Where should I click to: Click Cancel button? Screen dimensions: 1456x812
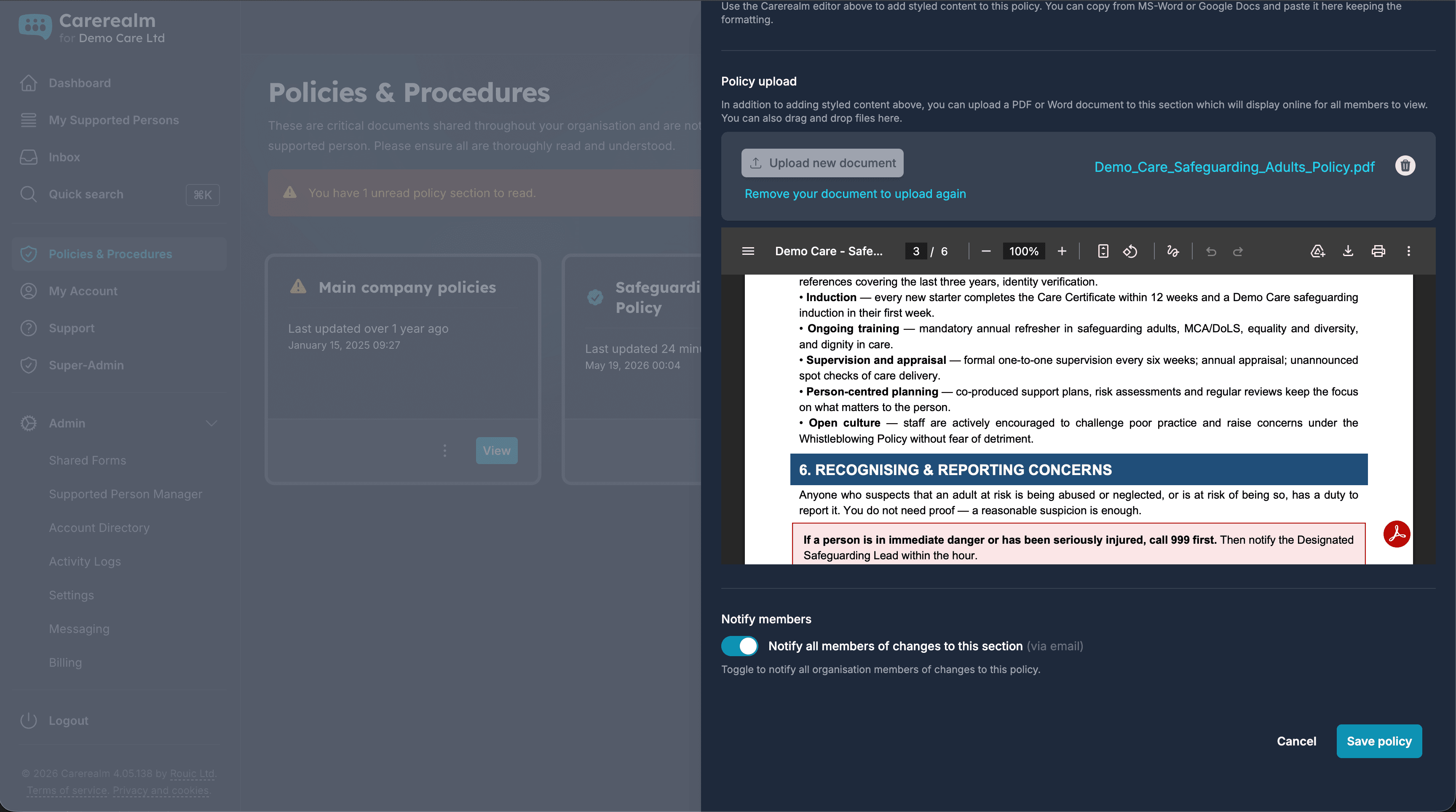tap(1296, 741)
